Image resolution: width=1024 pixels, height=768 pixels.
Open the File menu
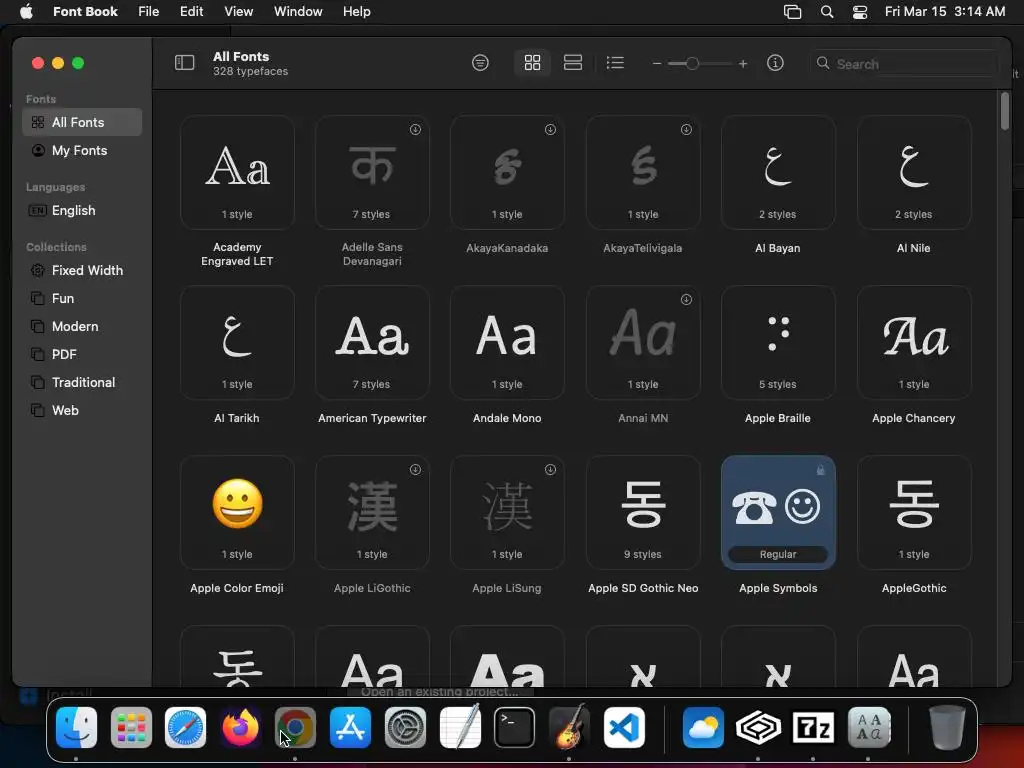(148, 11)
